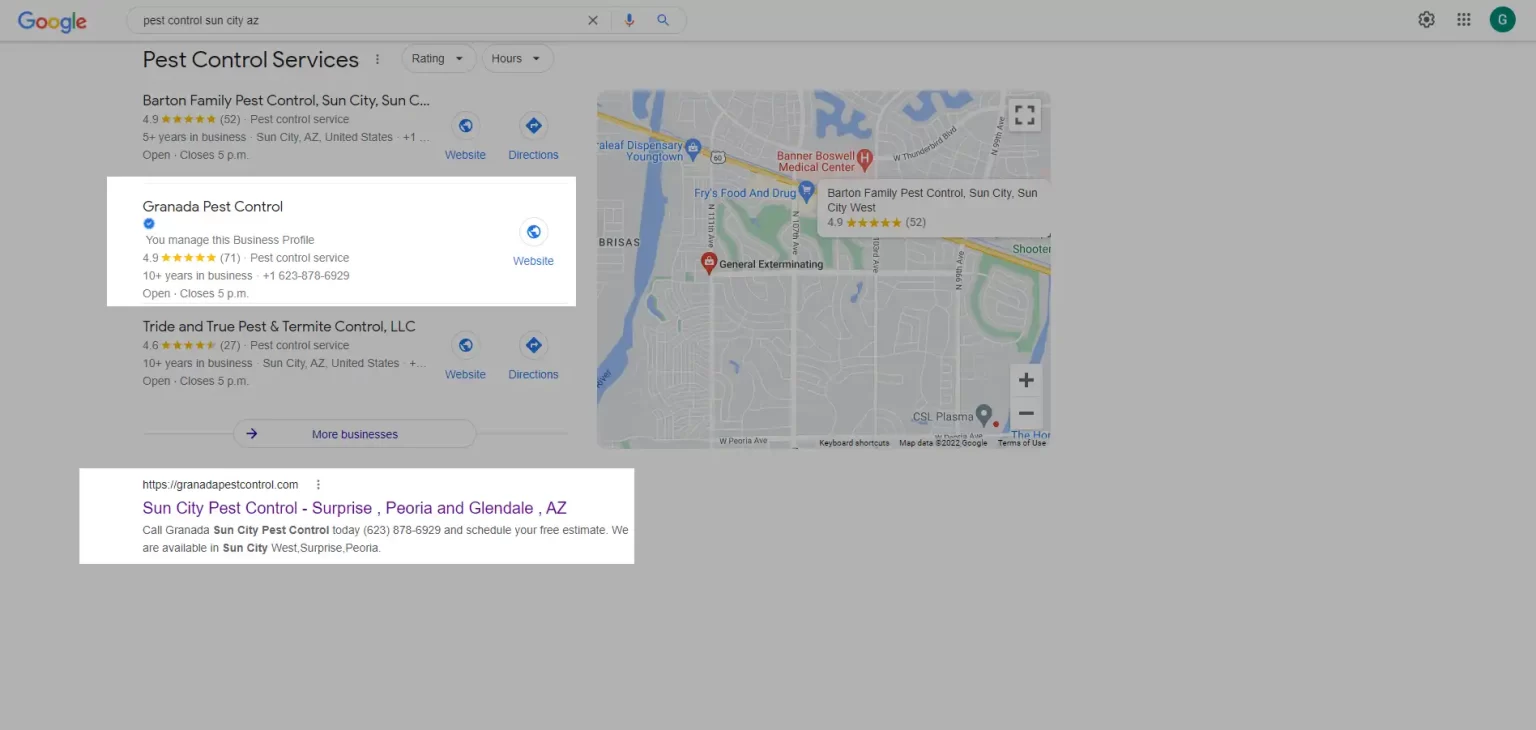Open Tride and True website icon
1536x730 pixels.
point(465,346)
